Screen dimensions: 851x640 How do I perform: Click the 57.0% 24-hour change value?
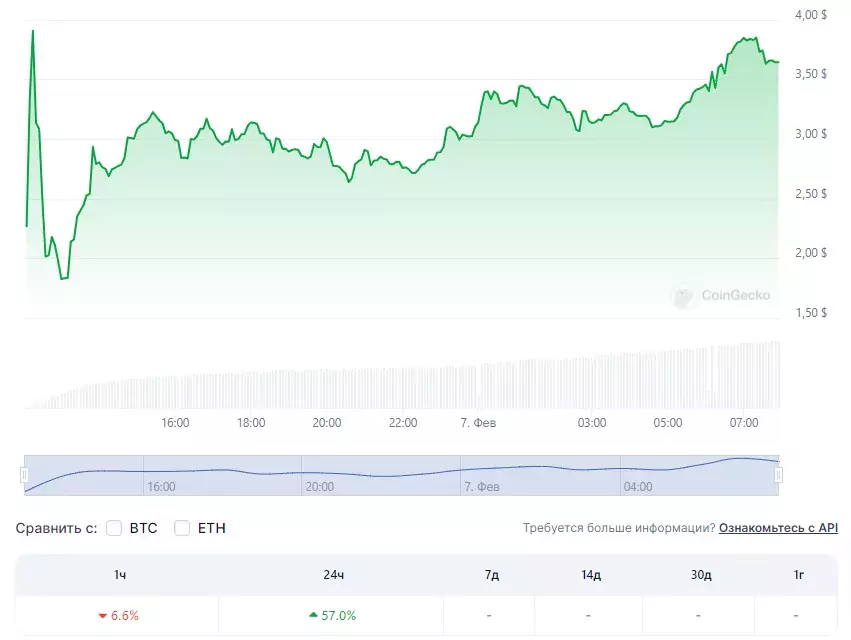[339, 616]
